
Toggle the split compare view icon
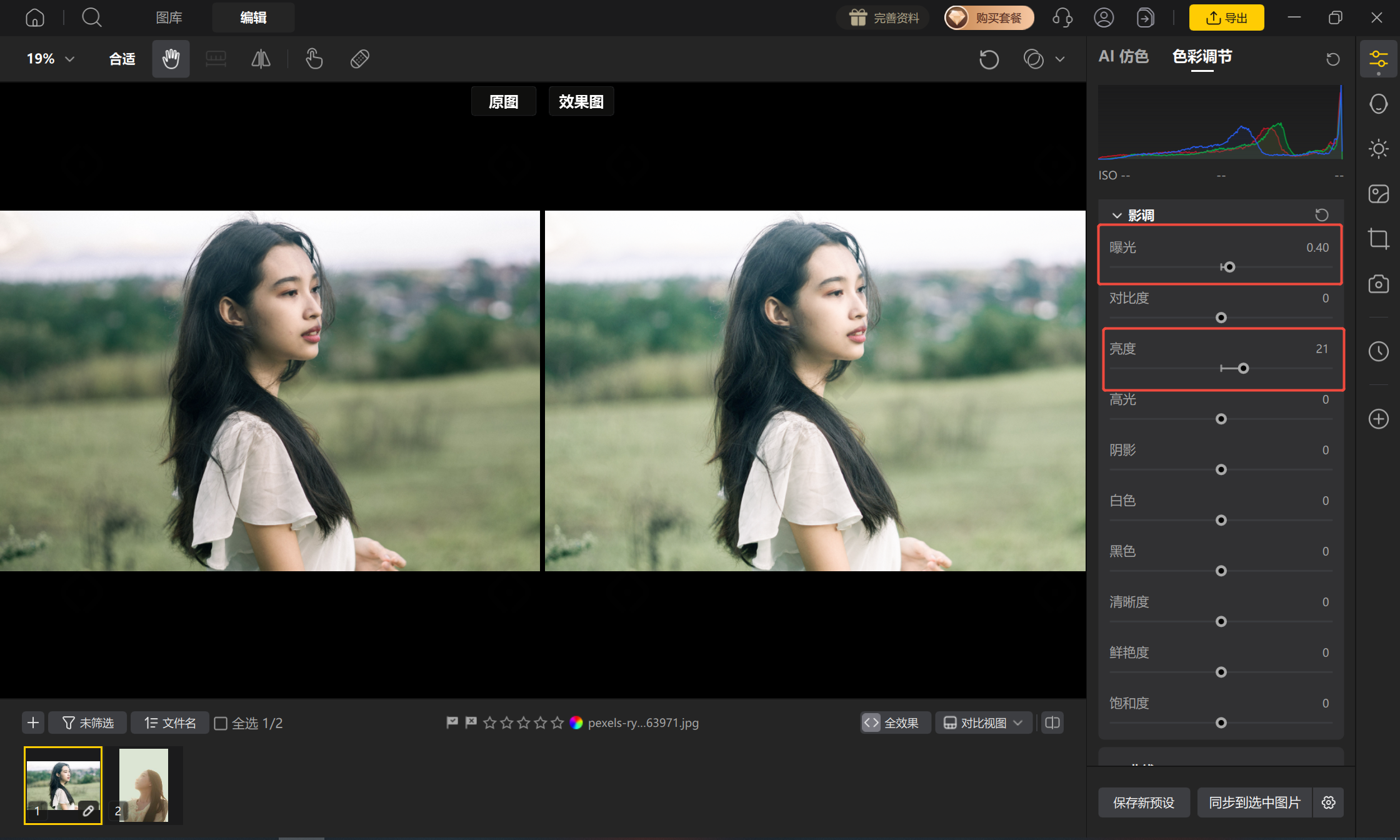point(1052,723)
